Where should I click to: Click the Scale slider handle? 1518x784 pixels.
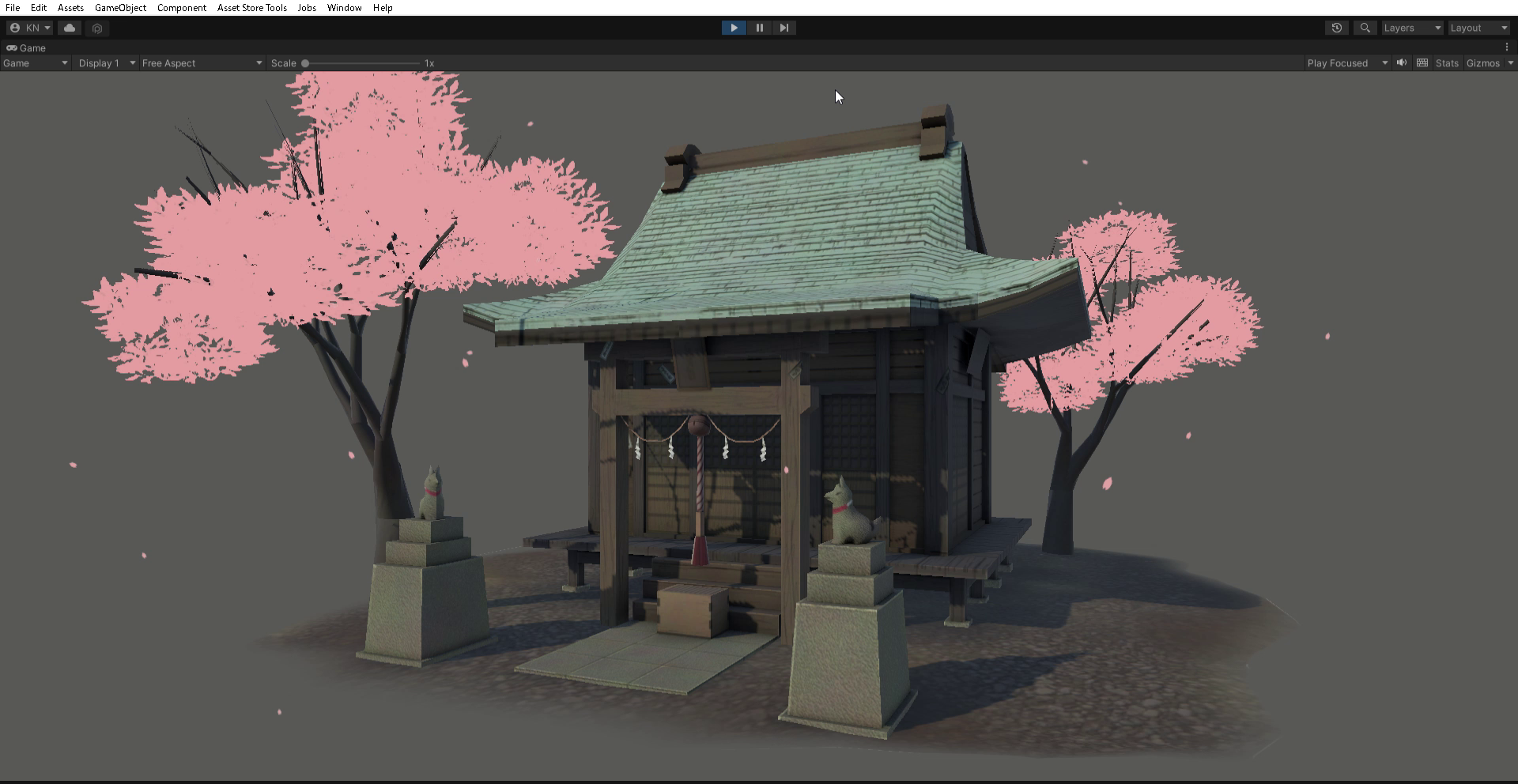pyautogui.click(x=305, y=63)
